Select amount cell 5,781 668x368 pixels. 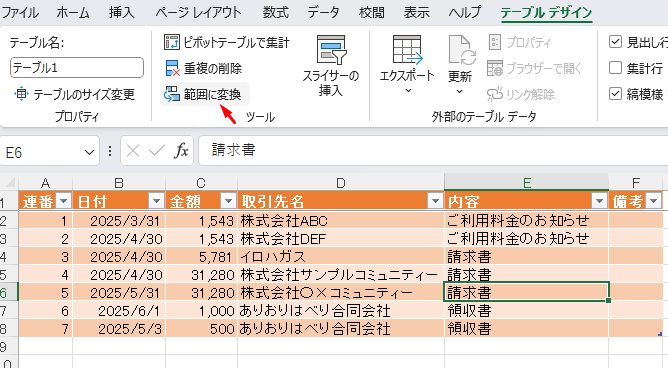point(202,257)
